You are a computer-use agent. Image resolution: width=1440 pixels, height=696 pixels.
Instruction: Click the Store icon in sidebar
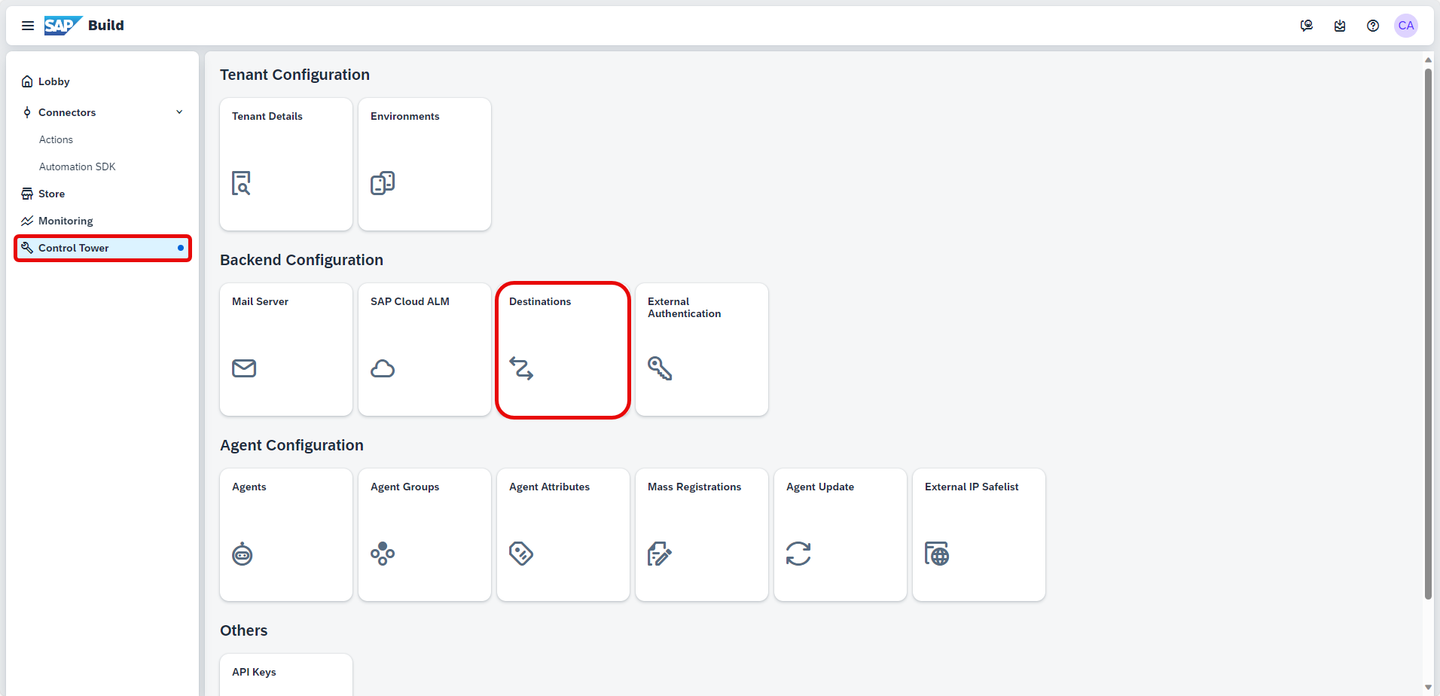(x=27, y=194)
